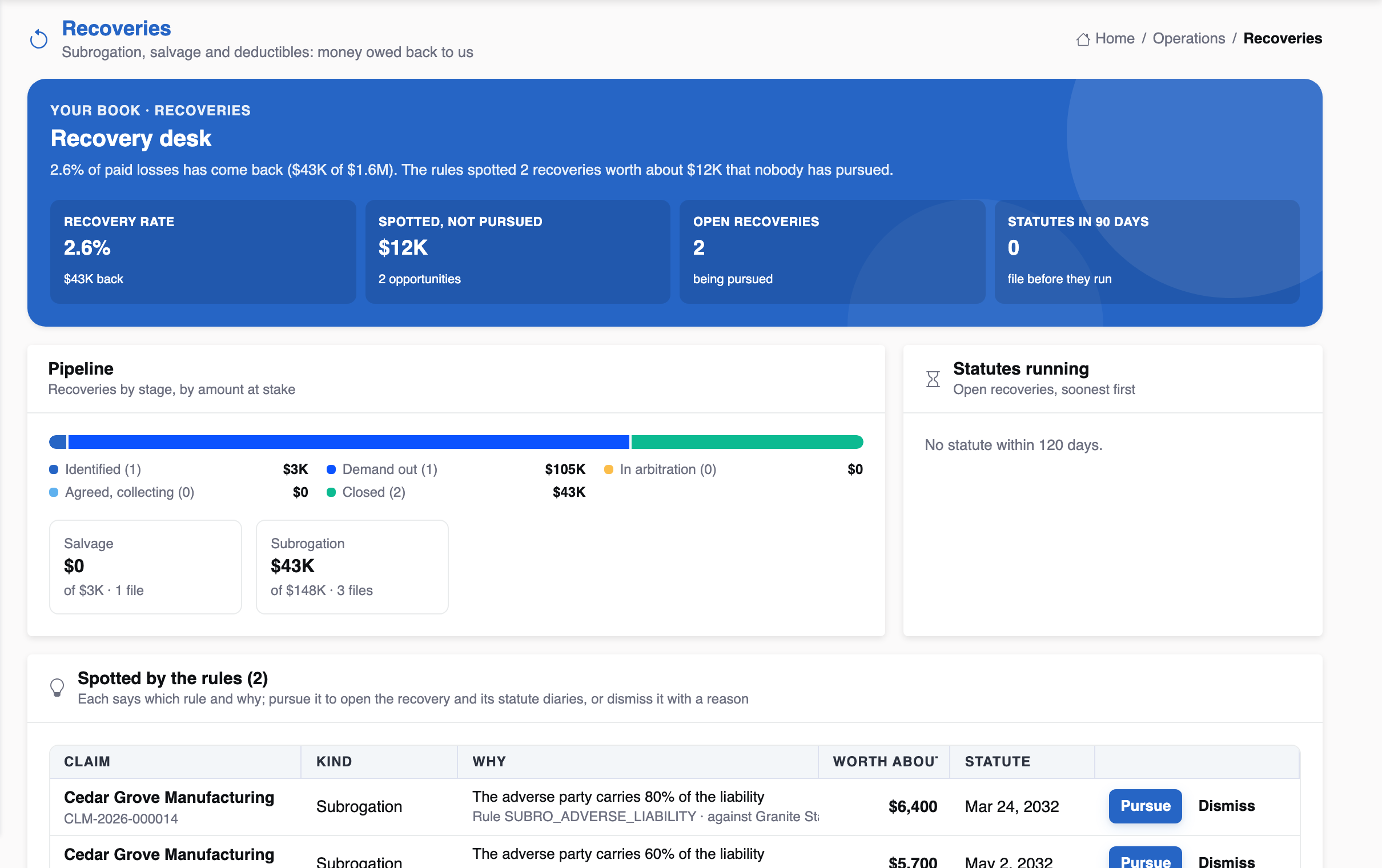This screenshot has height=868, width=1382.
Task: Go to Operations in the breadcrumb
Action: (x=1188, y=38)
